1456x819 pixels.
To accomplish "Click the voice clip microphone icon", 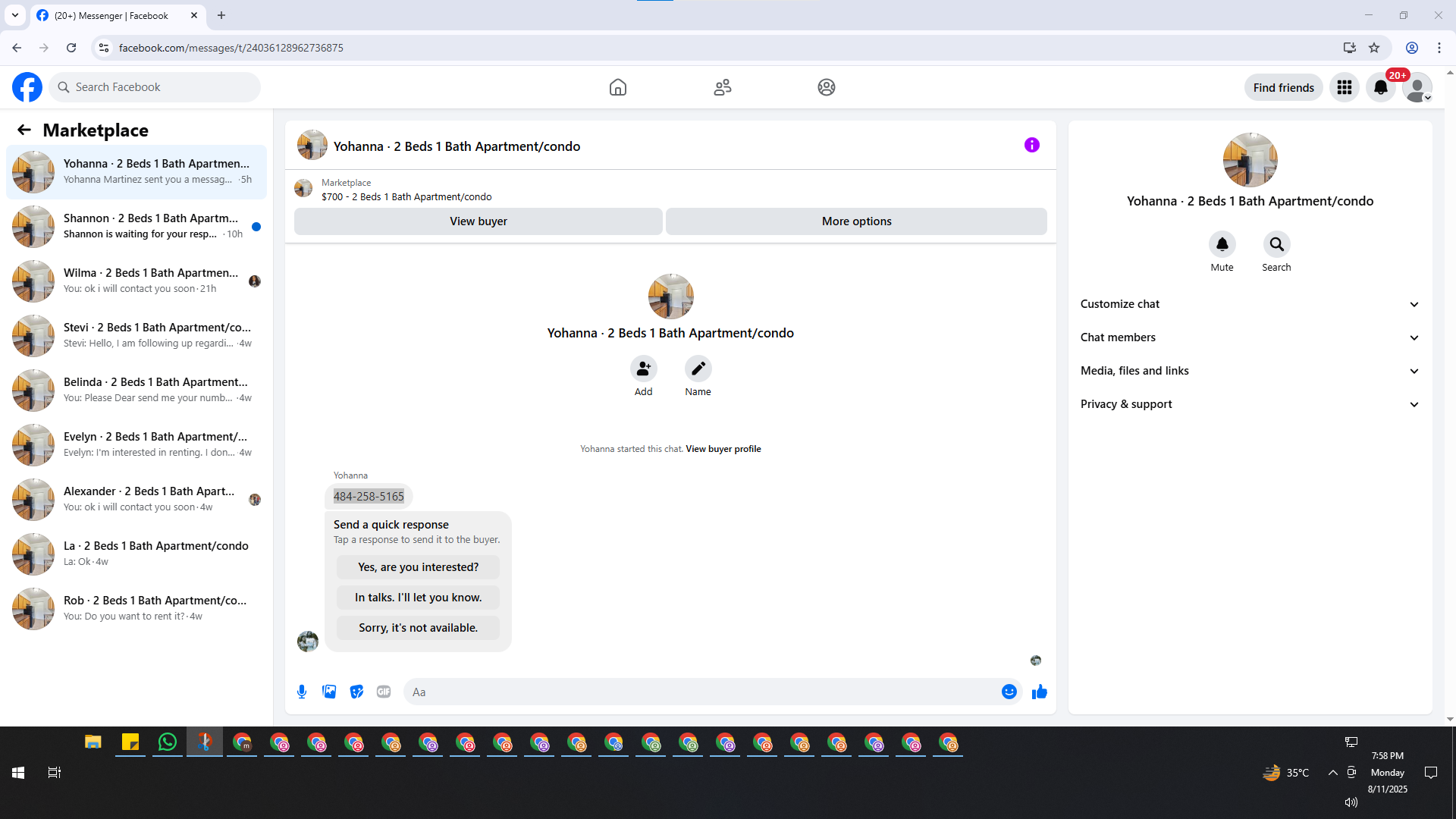I will (x=302, y=692).
